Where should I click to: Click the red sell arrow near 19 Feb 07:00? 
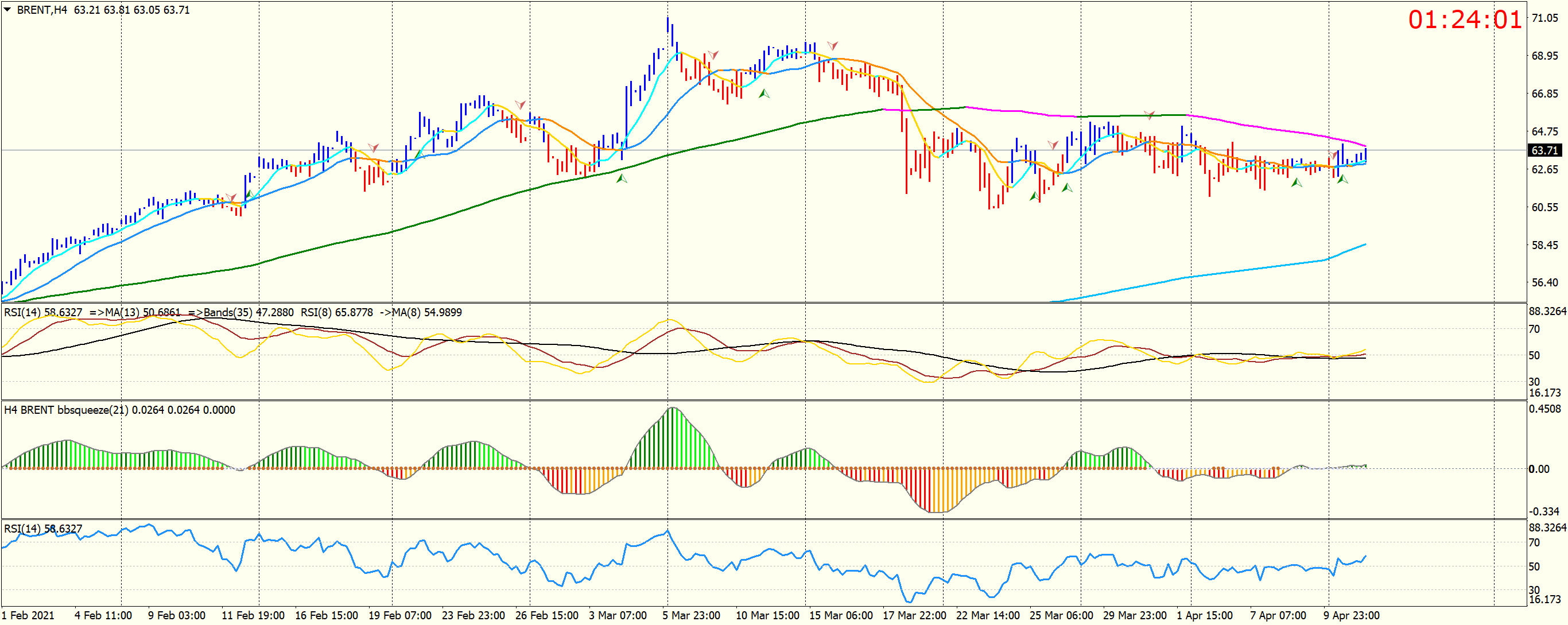pos(373,148)
